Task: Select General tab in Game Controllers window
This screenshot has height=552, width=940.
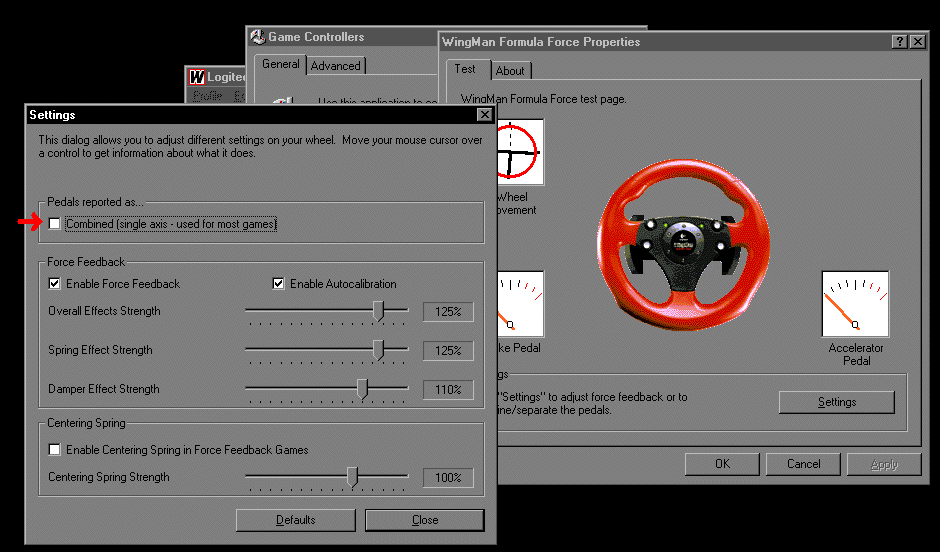Action: click(281, 64)
